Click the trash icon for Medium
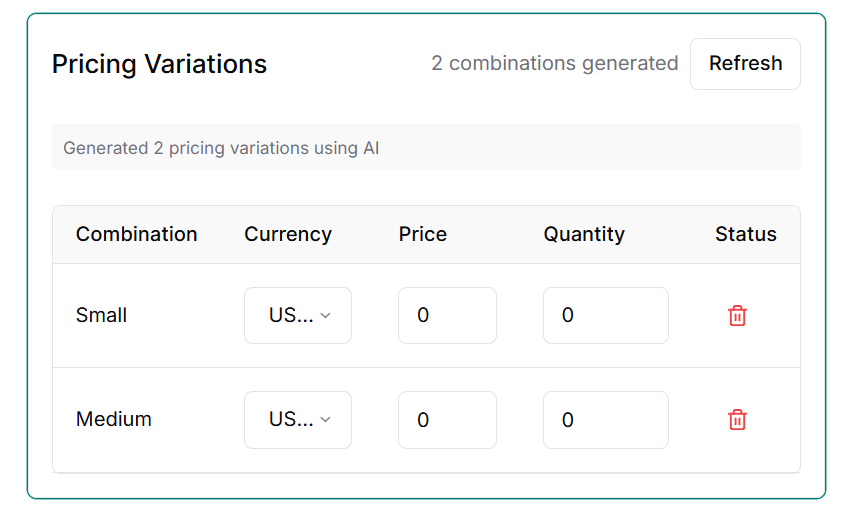 tap(737, 420)
